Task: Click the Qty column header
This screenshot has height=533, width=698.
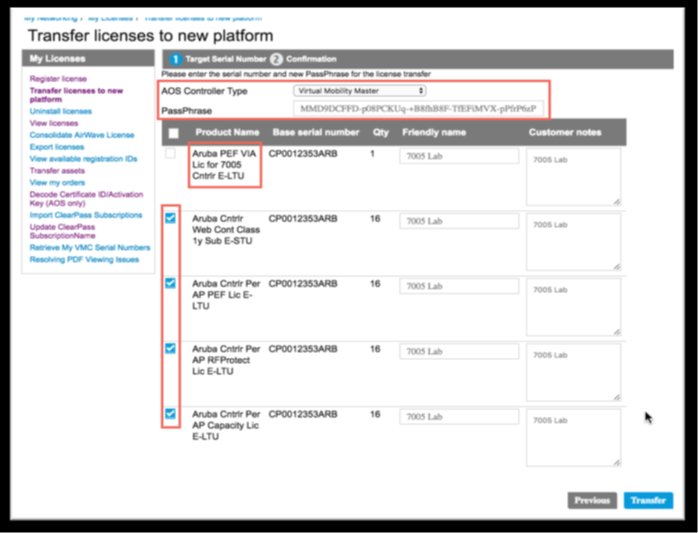Action: coord(381,132)
